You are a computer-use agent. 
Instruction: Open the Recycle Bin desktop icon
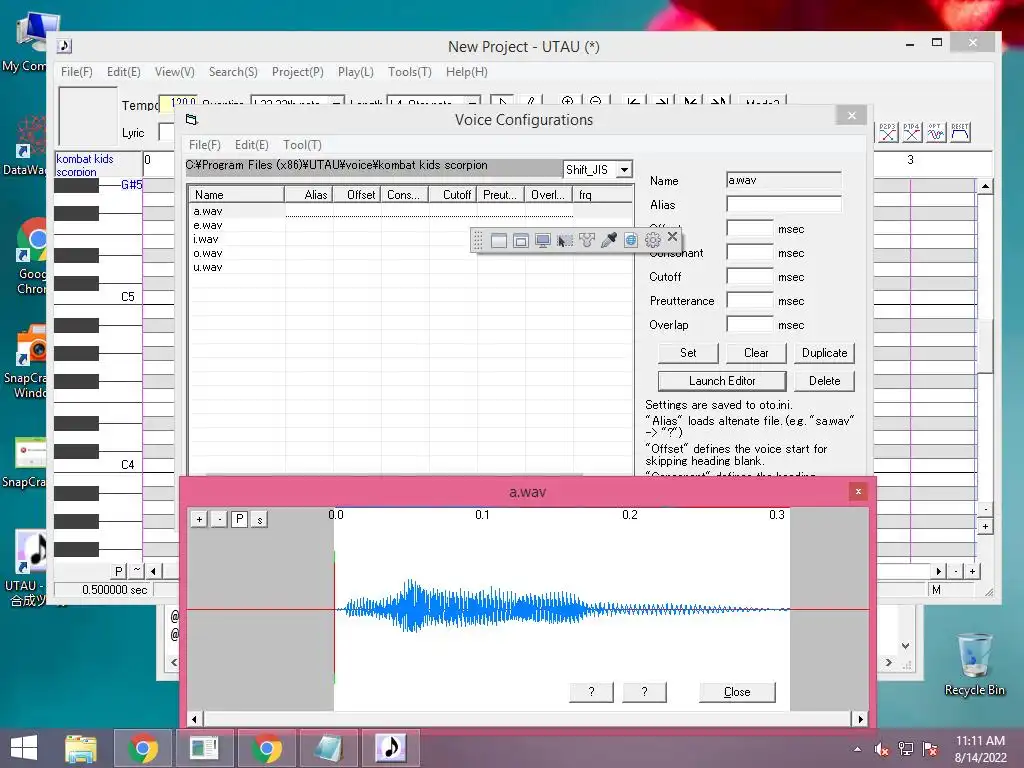(974, 665)
